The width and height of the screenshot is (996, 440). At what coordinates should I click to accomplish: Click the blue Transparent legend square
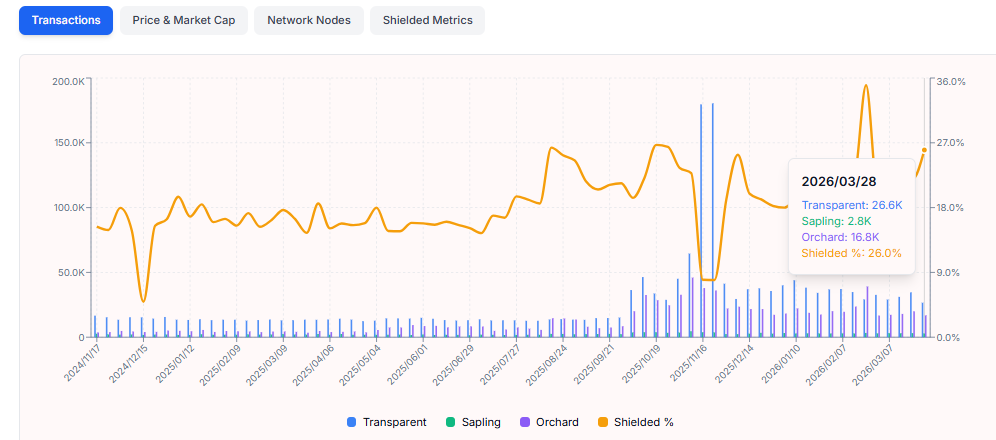click(x=351, y=422)
